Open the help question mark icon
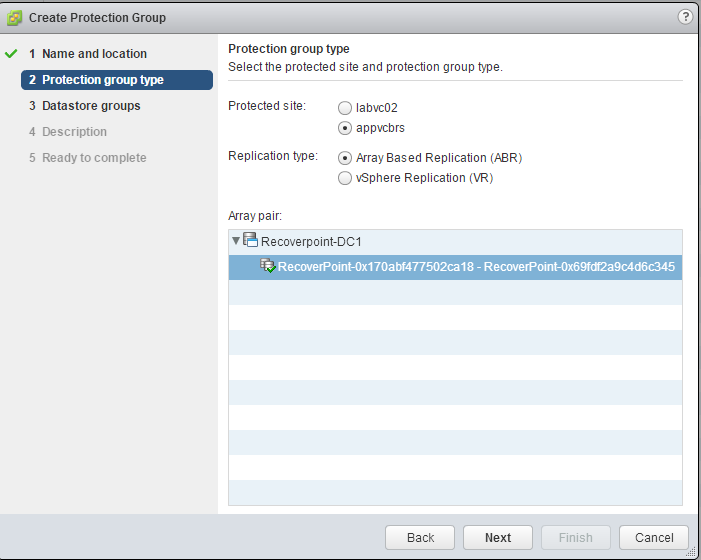The width and height of the screenshot is (701, 560). (x=685, y=17)
